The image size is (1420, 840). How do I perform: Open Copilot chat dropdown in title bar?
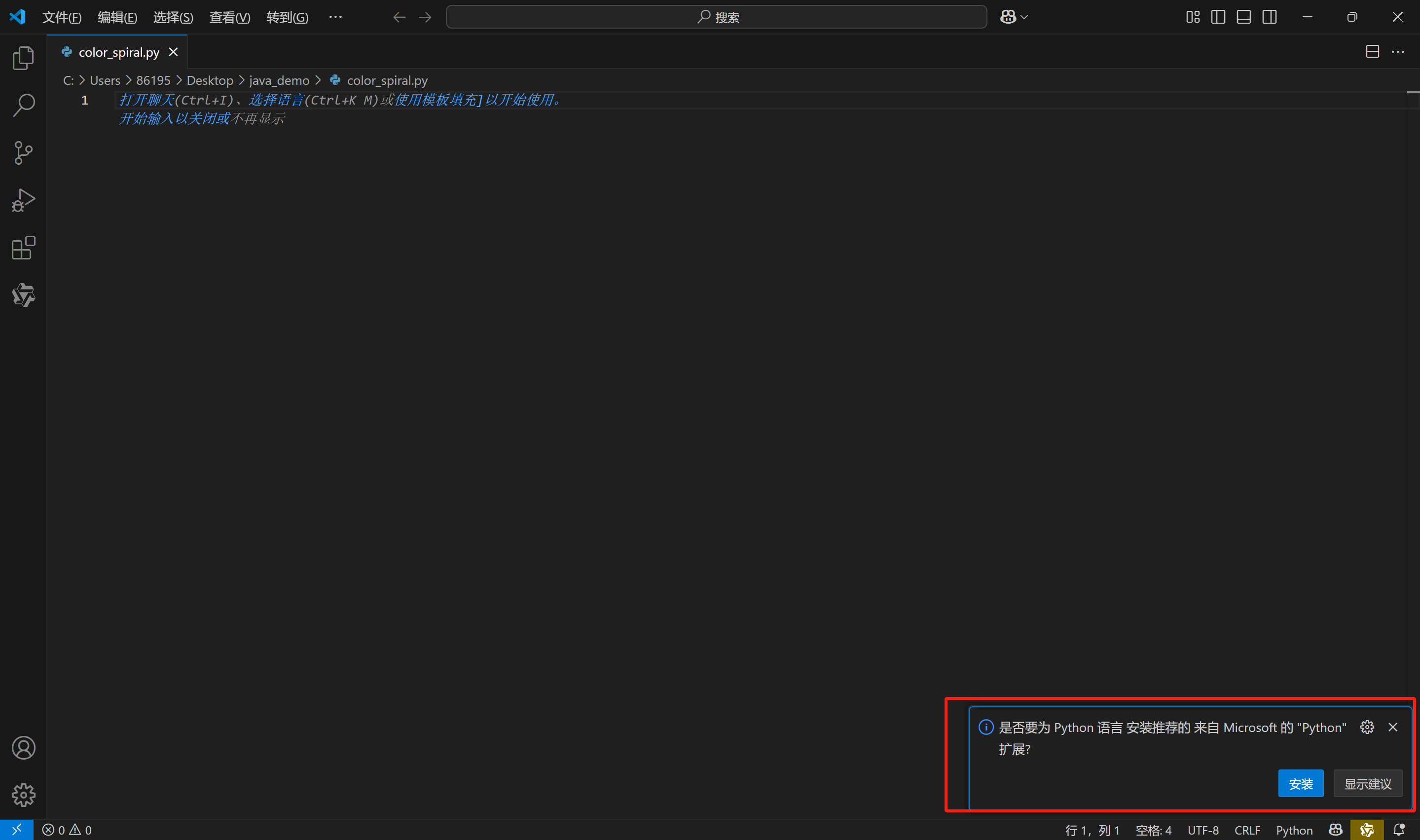pyautogui.click(x=1024, y=17)
